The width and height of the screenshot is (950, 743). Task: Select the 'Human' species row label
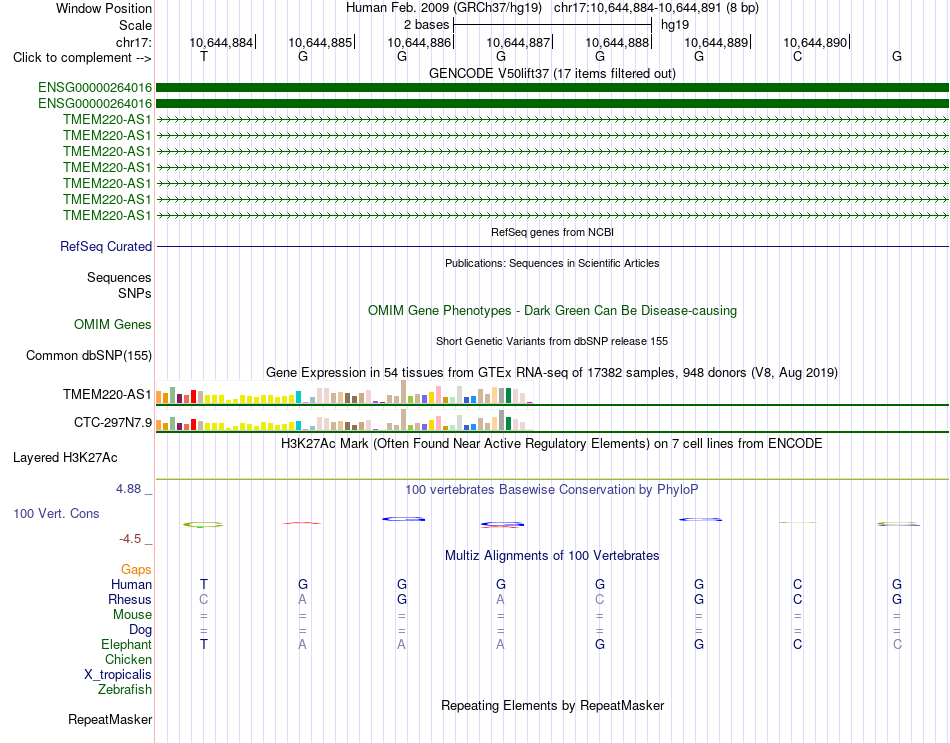click(131, 584)
